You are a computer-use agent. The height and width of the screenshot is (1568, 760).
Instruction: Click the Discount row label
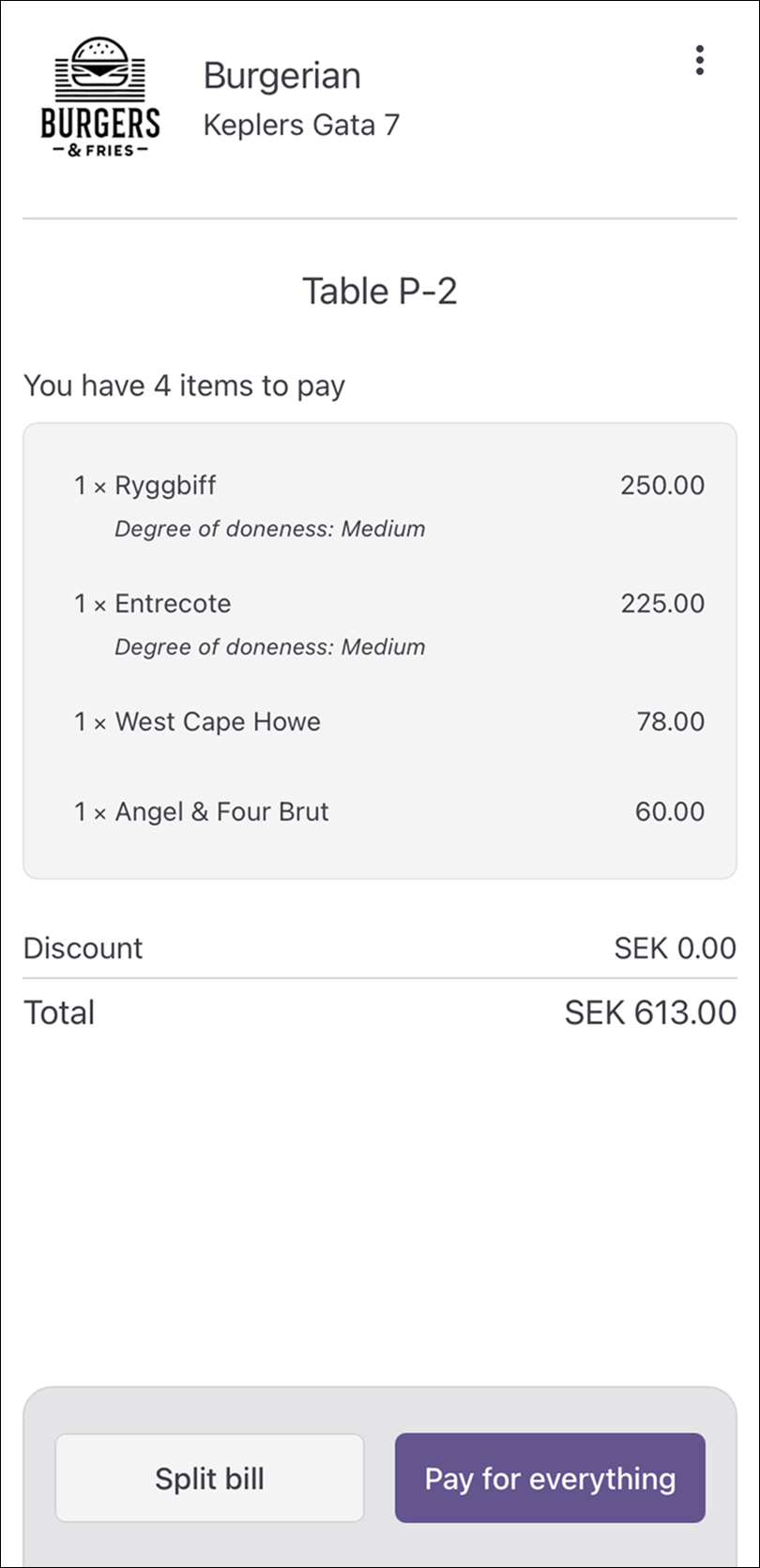84,948
